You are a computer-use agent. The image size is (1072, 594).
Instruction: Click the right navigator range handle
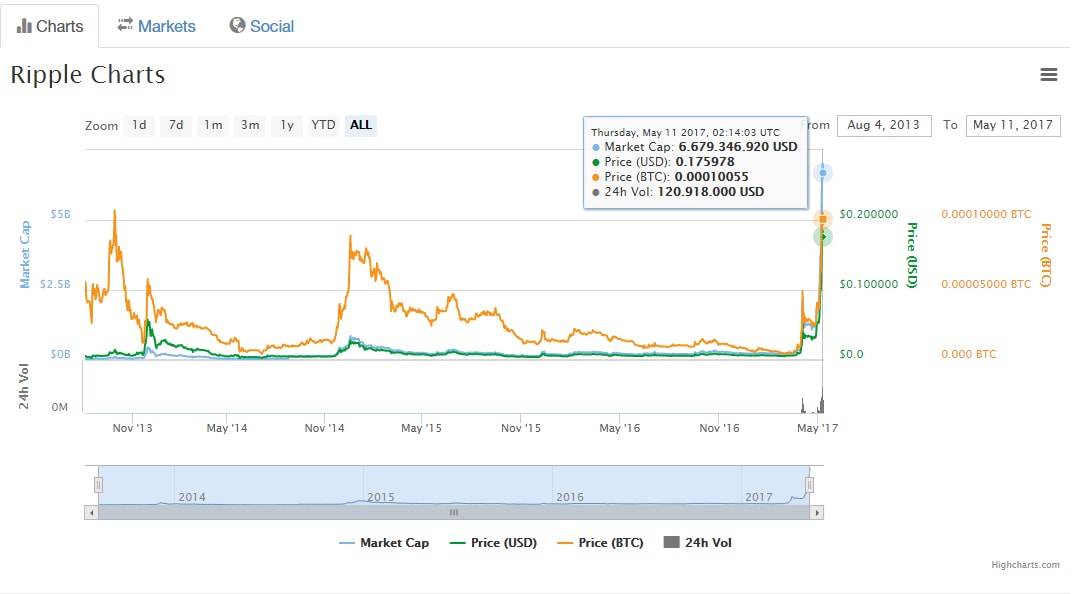(x=809, y=485)
